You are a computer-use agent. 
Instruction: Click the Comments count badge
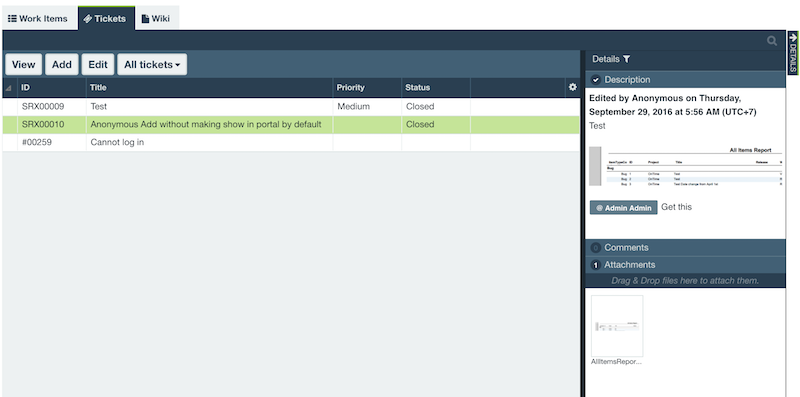point(595,247)
